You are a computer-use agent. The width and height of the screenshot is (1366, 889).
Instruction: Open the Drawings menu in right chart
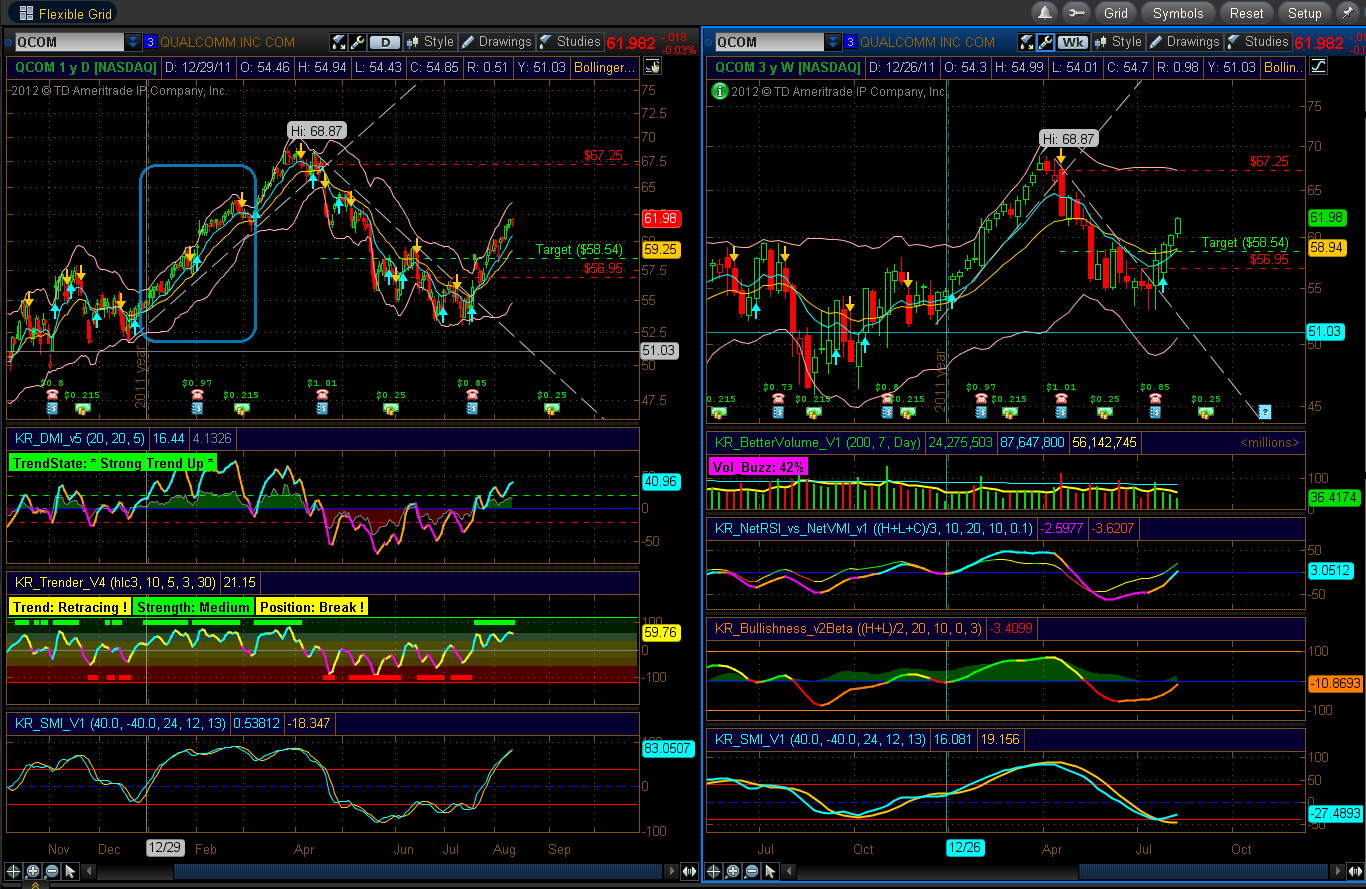(x=1185, y=42)
